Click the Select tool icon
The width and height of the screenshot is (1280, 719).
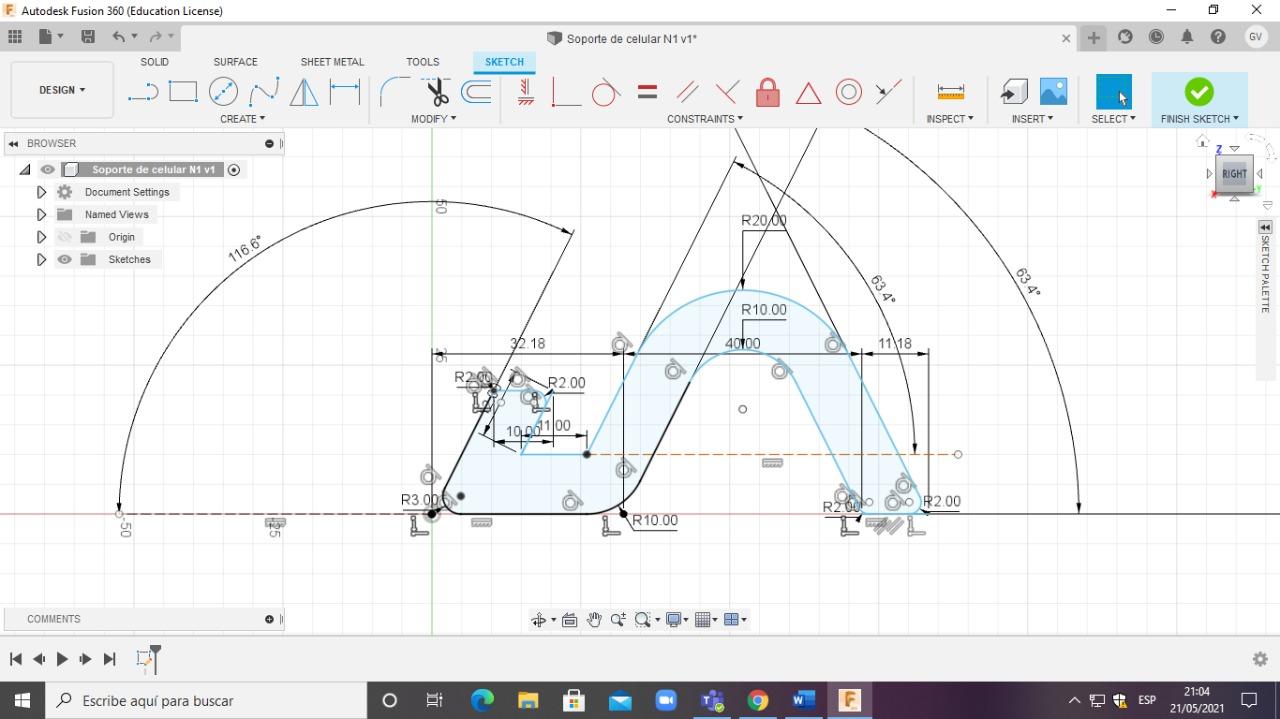(1114, 92)
